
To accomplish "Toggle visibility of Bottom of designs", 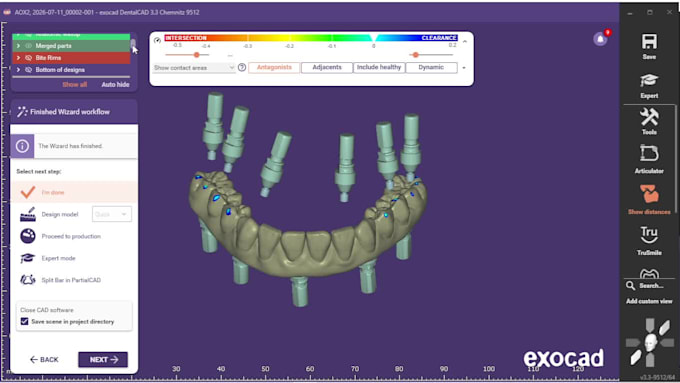I will click(x=28, y=70).
